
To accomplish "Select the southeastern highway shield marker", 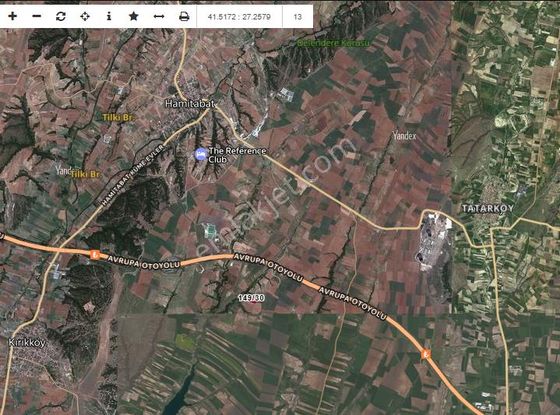I will (x=425, y=354).
